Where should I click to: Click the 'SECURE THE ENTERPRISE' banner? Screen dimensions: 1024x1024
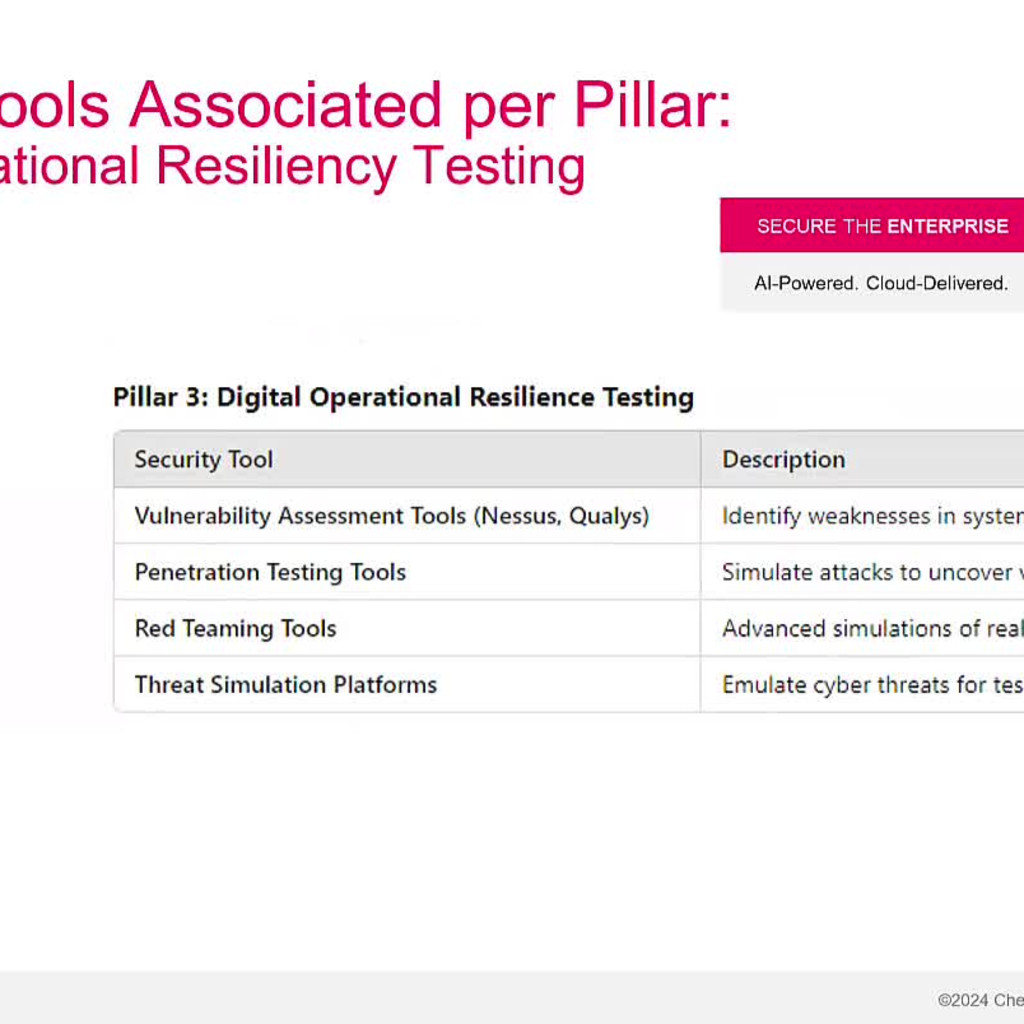[x=880, y=226]
